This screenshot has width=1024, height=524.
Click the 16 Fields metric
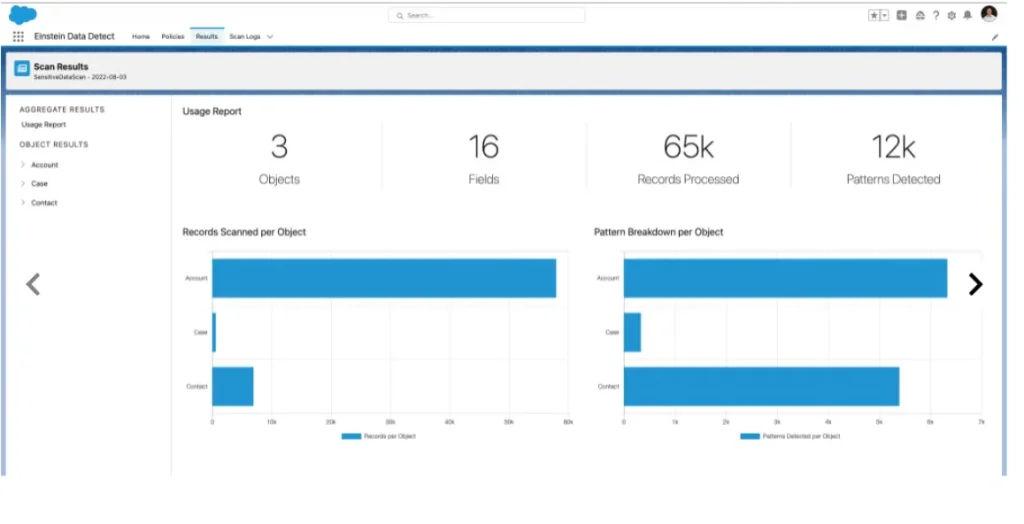coord(484,160)
